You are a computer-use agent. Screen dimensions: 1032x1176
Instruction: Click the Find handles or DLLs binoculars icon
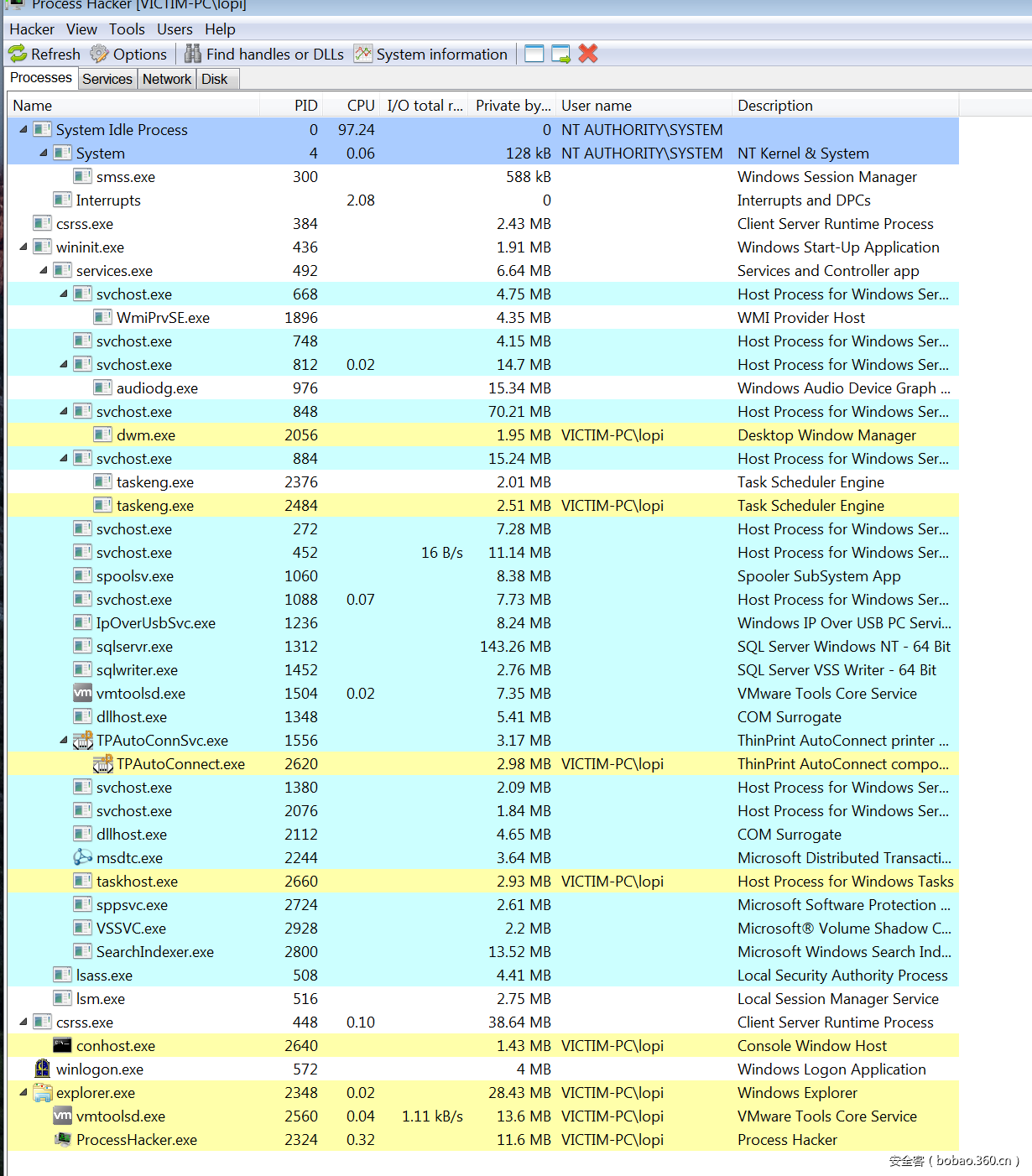[x=193, y=55]
